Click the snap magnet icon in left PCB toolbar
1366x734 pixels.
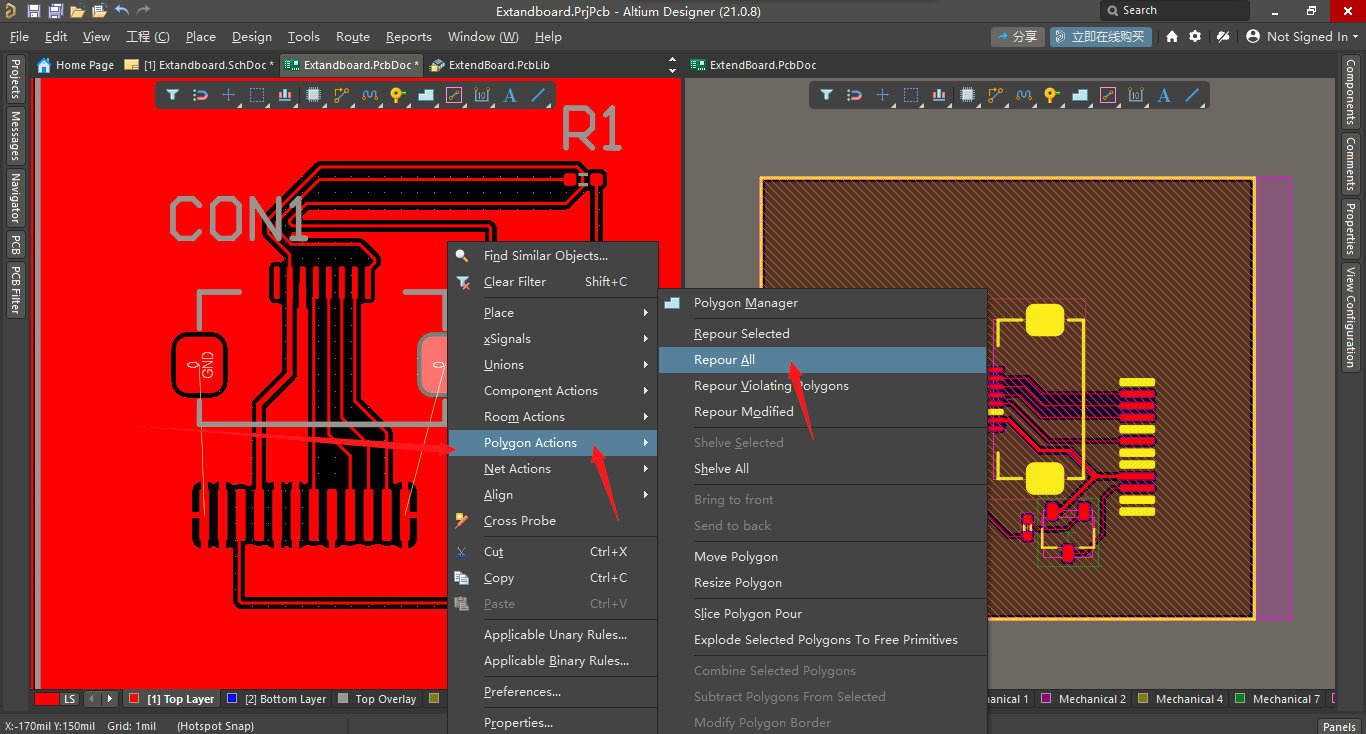click(x=200, y=95)
